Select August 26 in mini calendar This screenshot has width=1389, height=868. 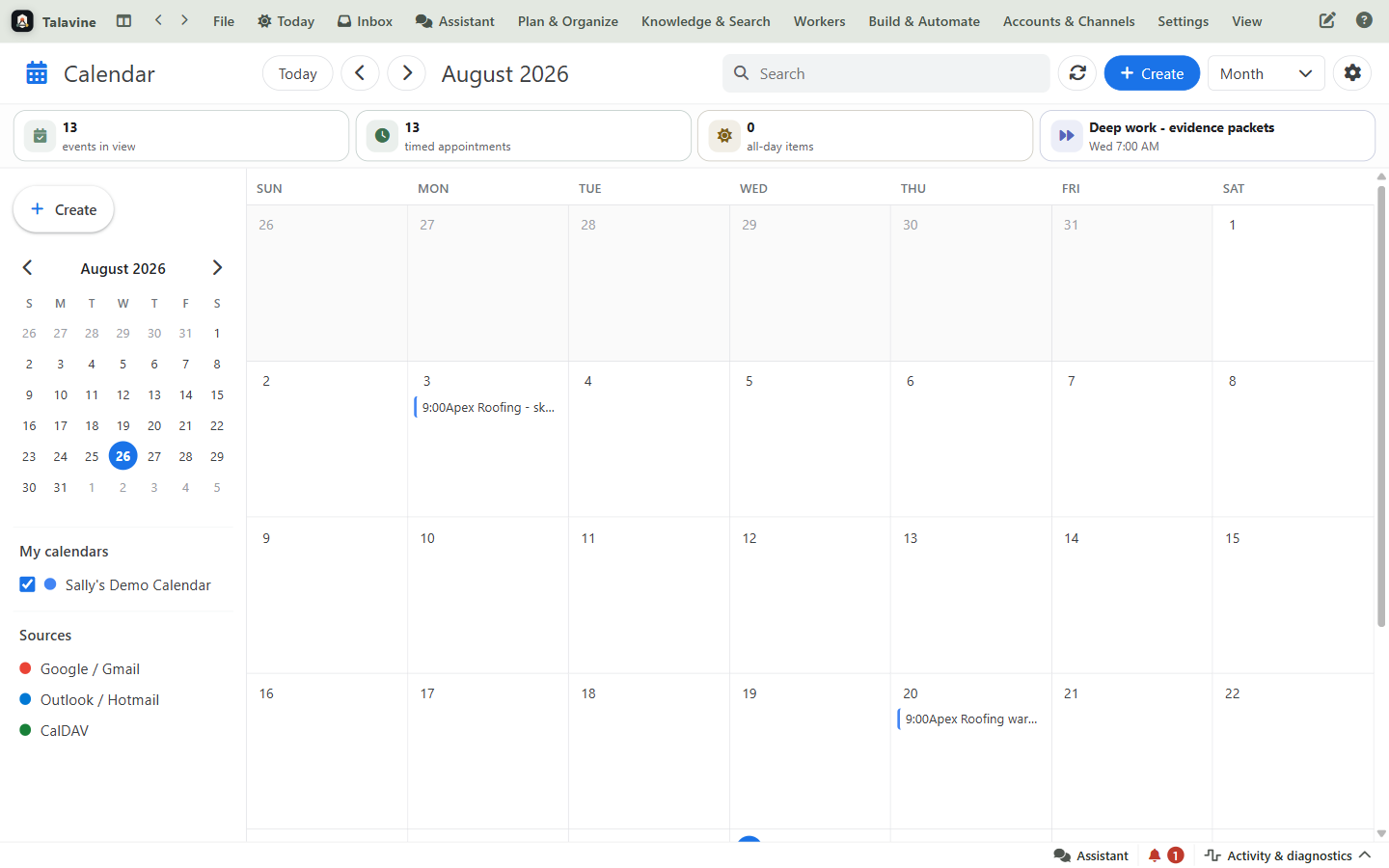(x=123, y=456)
